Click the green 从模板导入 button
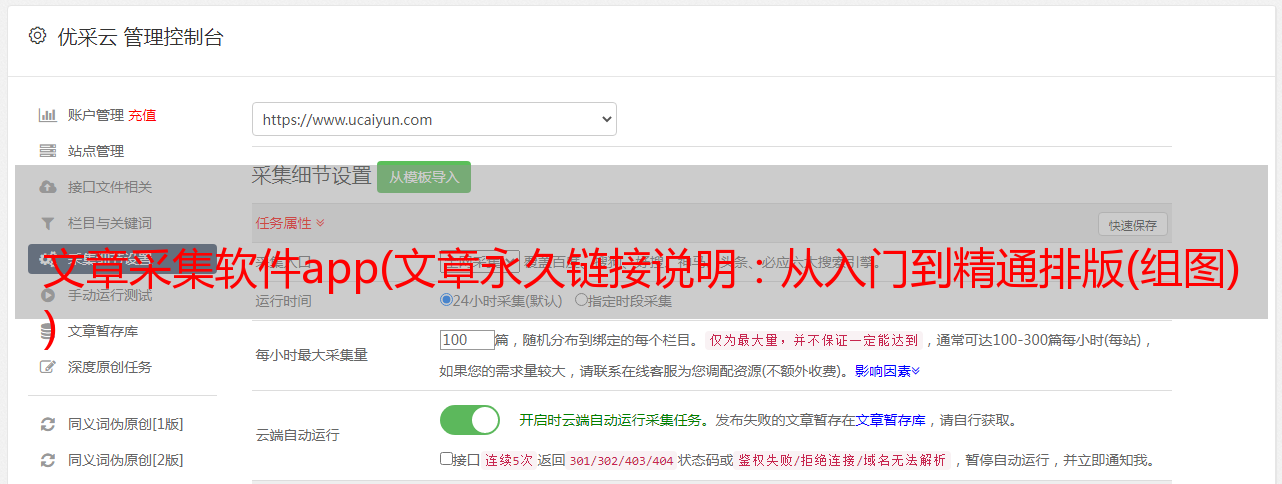This screenshot has width=1282, height=484. [x=424, y=177]
